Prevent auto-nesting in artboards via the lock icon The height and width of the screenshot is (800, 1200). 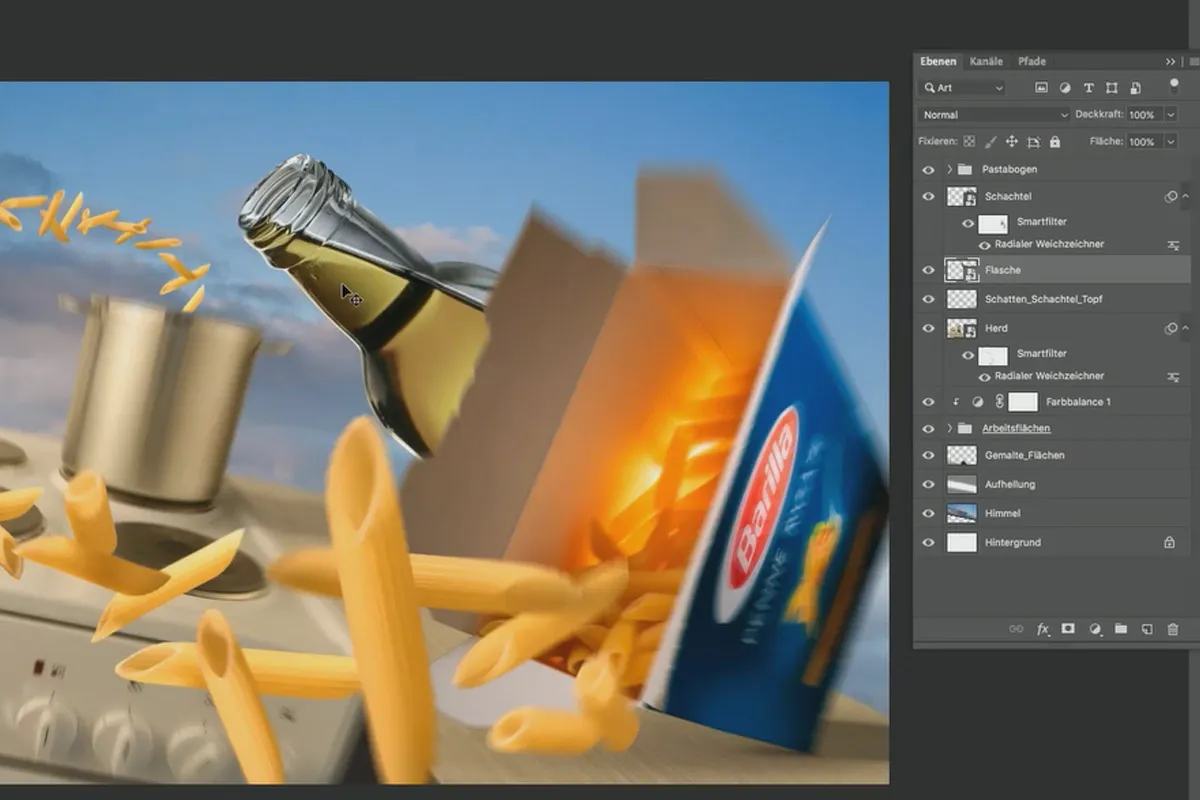coord(1034,142)
